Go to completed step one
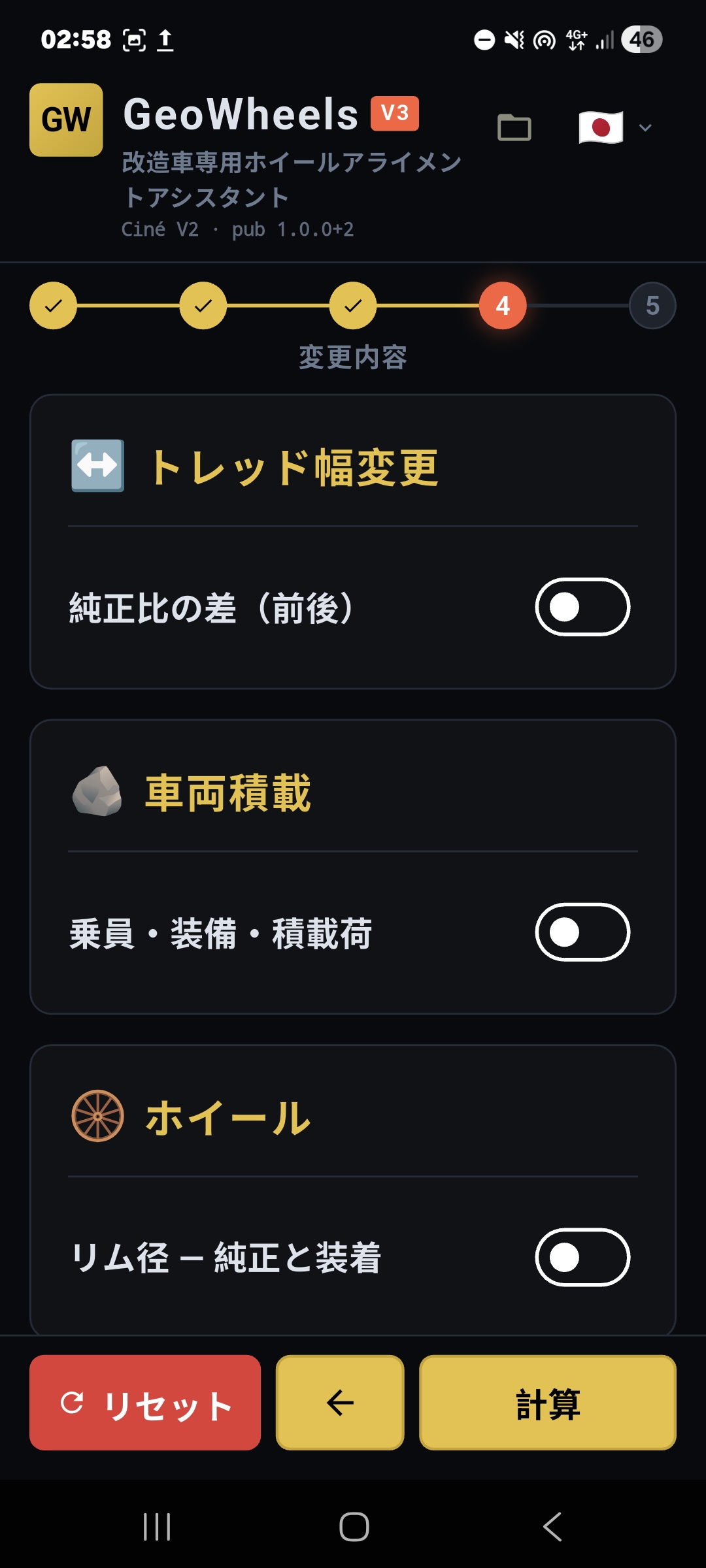The width and height of the screenshot is (706, 1568). pos(53,305)
